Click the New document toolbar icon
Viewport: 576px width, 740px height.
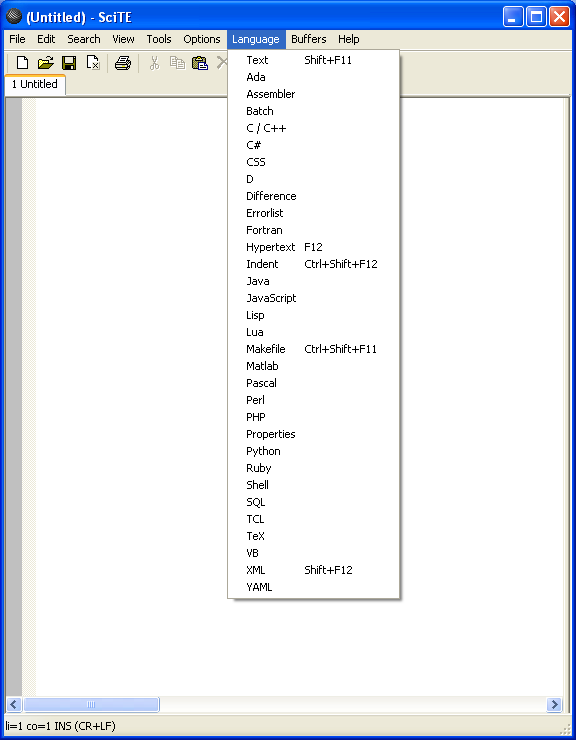click(22, 63)
